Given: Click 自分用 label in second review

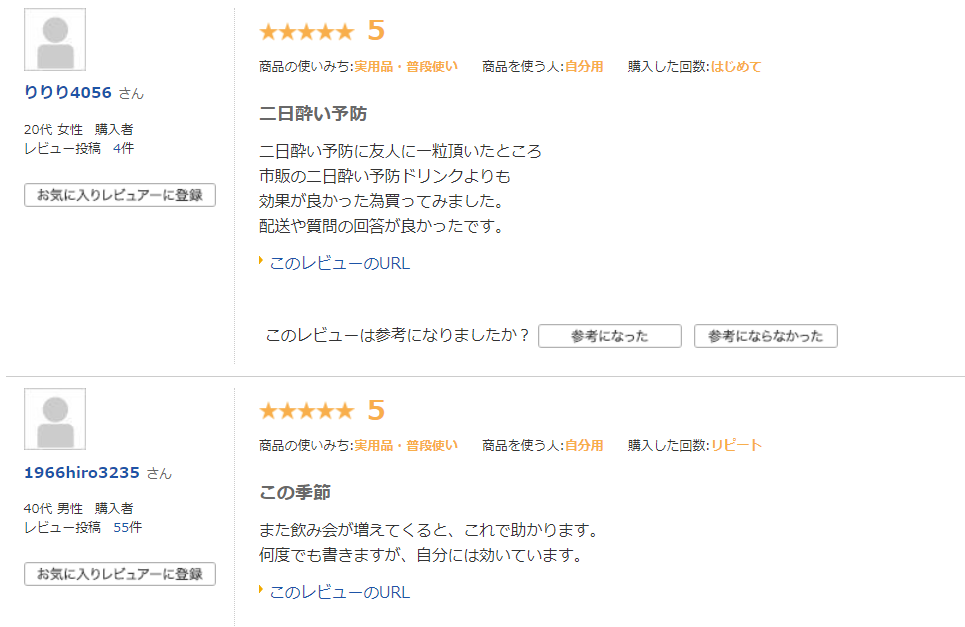Looking at the screenshot, I should (x=584, y=446).
